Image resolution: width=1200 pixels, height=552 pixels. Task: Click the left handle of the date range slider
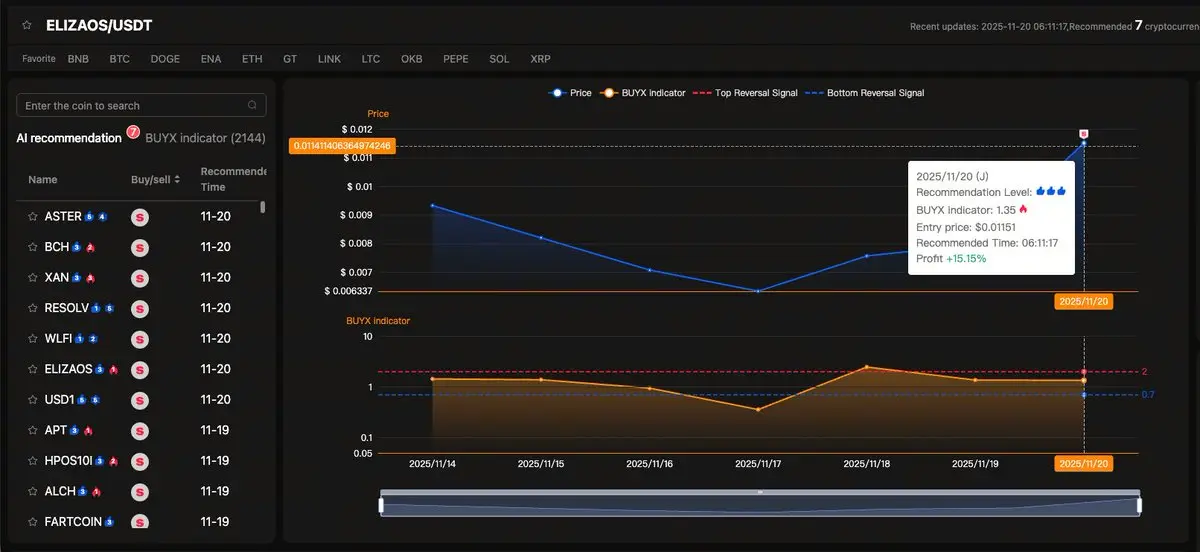pos(381,506)
